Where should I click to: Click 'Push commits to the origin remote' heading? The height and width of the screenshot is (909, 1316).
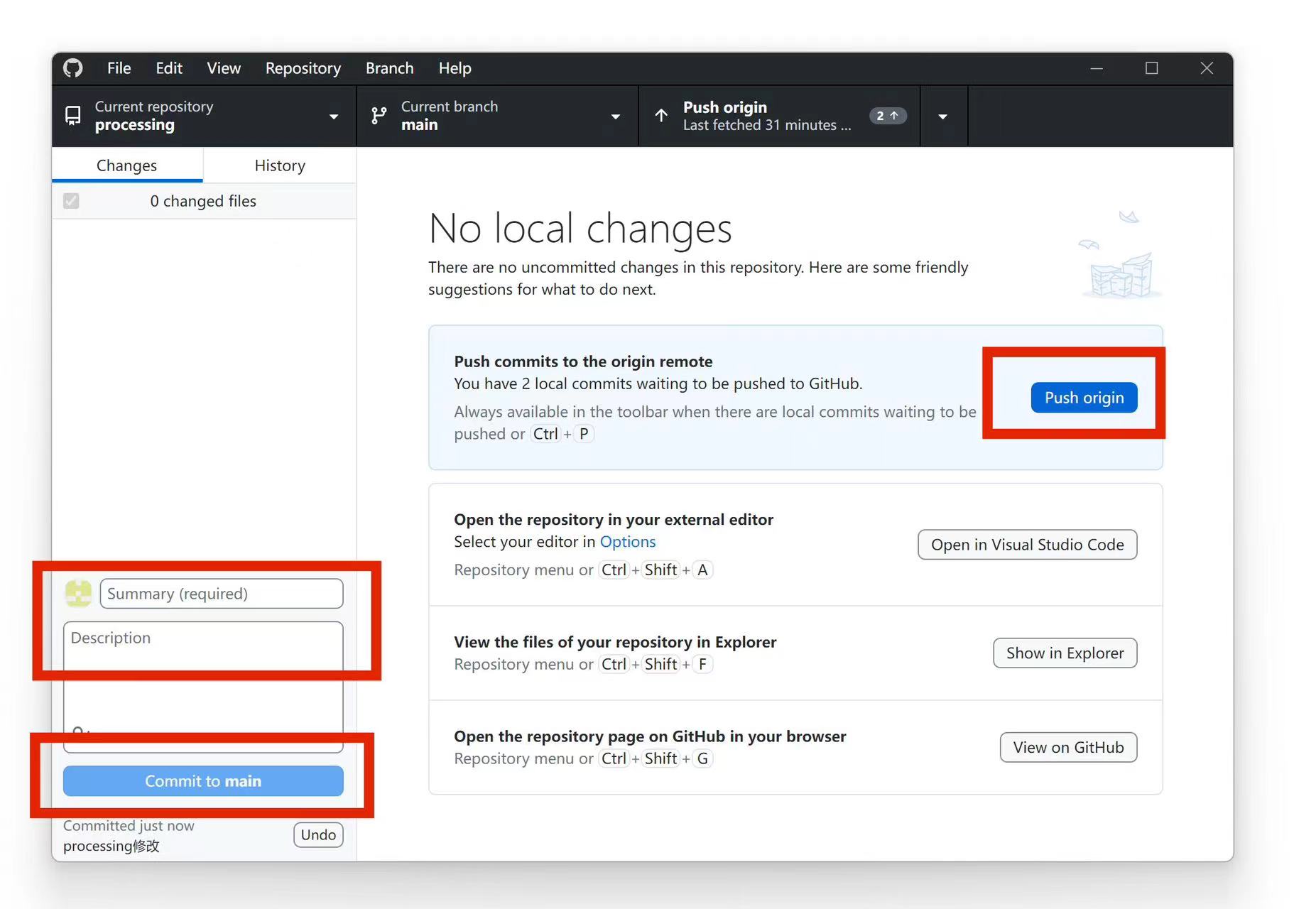(583, 361)
